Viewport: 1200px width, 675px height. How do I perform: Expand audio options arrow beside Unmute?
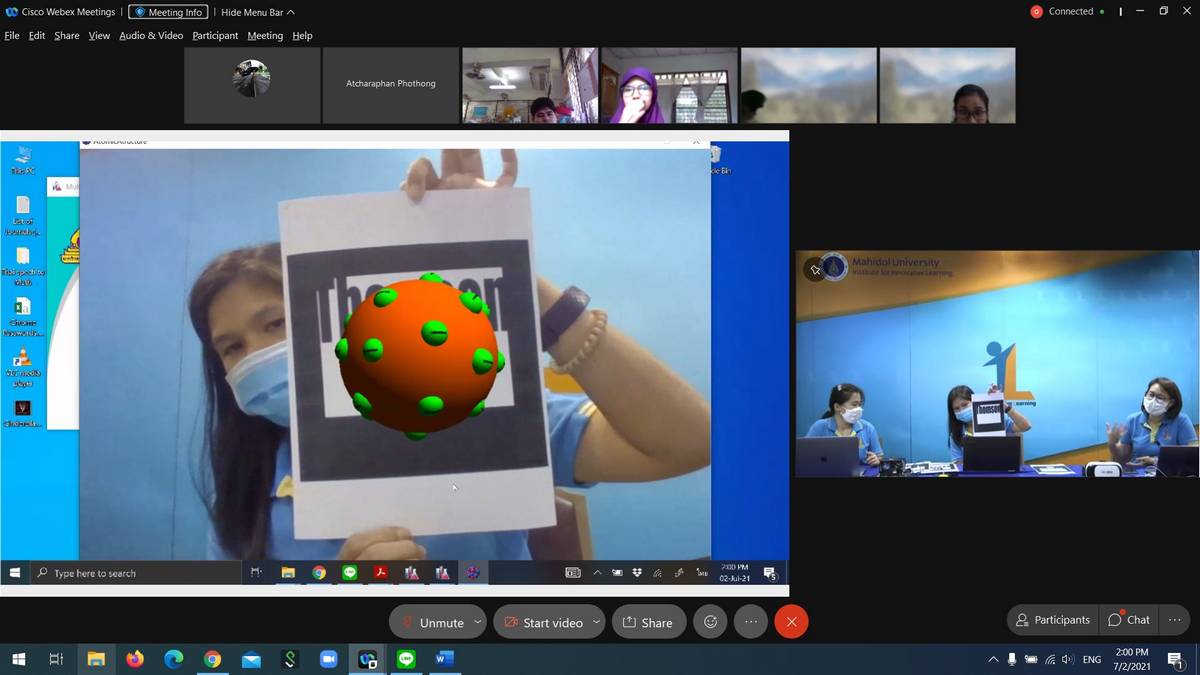pyautogui.click(x=477, y=622)
